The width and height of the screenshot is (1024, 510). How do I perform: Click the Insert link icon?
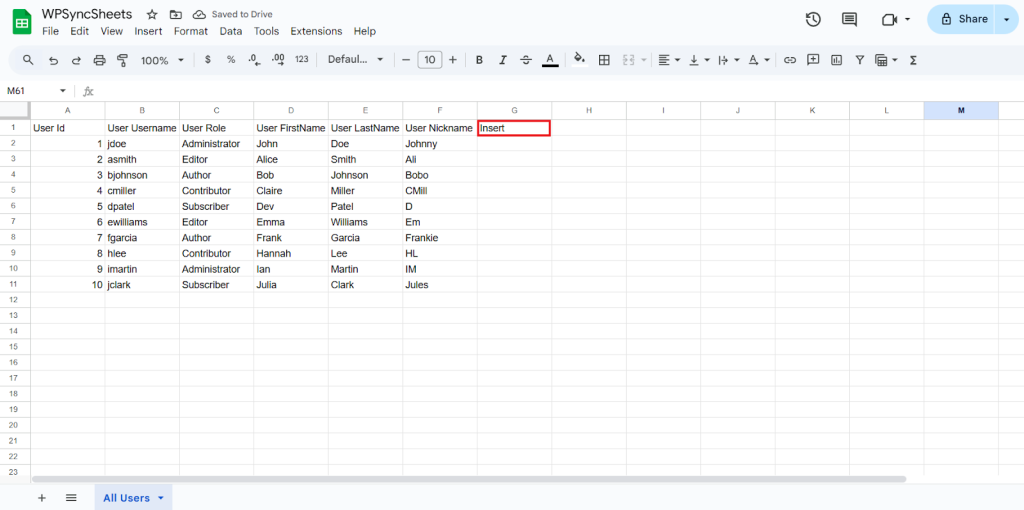(790, 60)
